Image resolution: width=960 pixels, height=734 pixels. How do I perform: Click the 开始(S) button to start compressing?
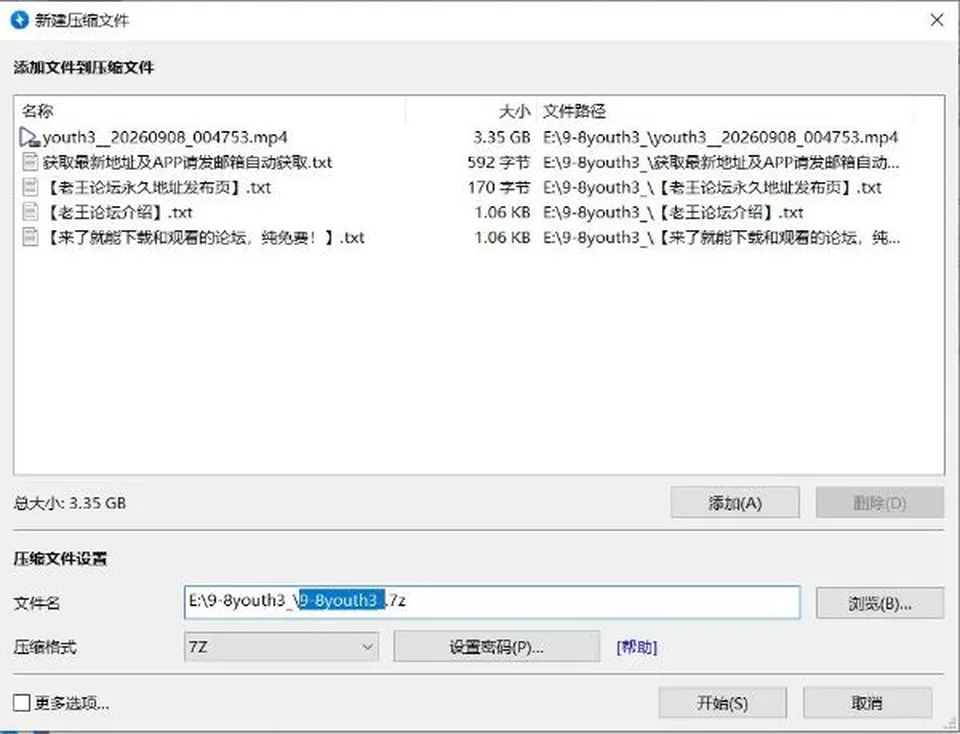[x=722, y=703]
